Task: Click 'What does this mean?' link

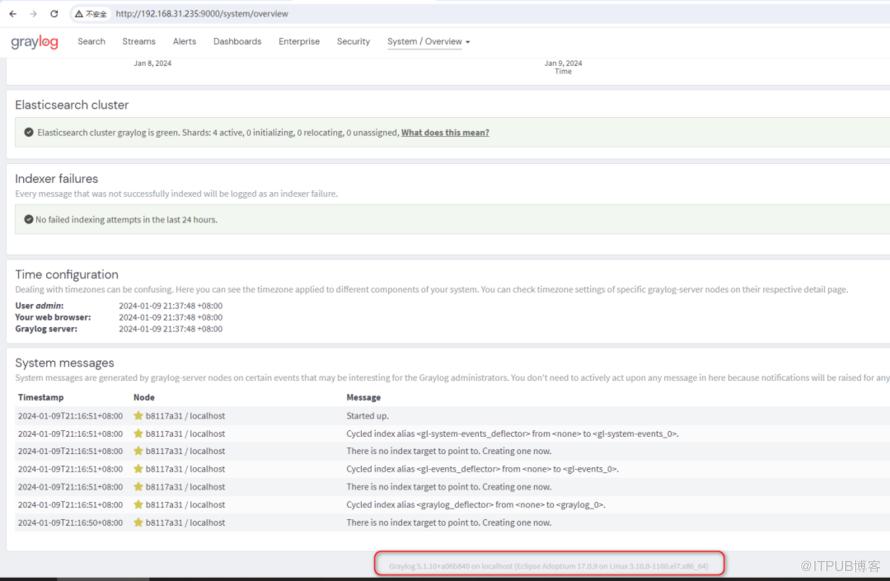Action: coord(445,132)
